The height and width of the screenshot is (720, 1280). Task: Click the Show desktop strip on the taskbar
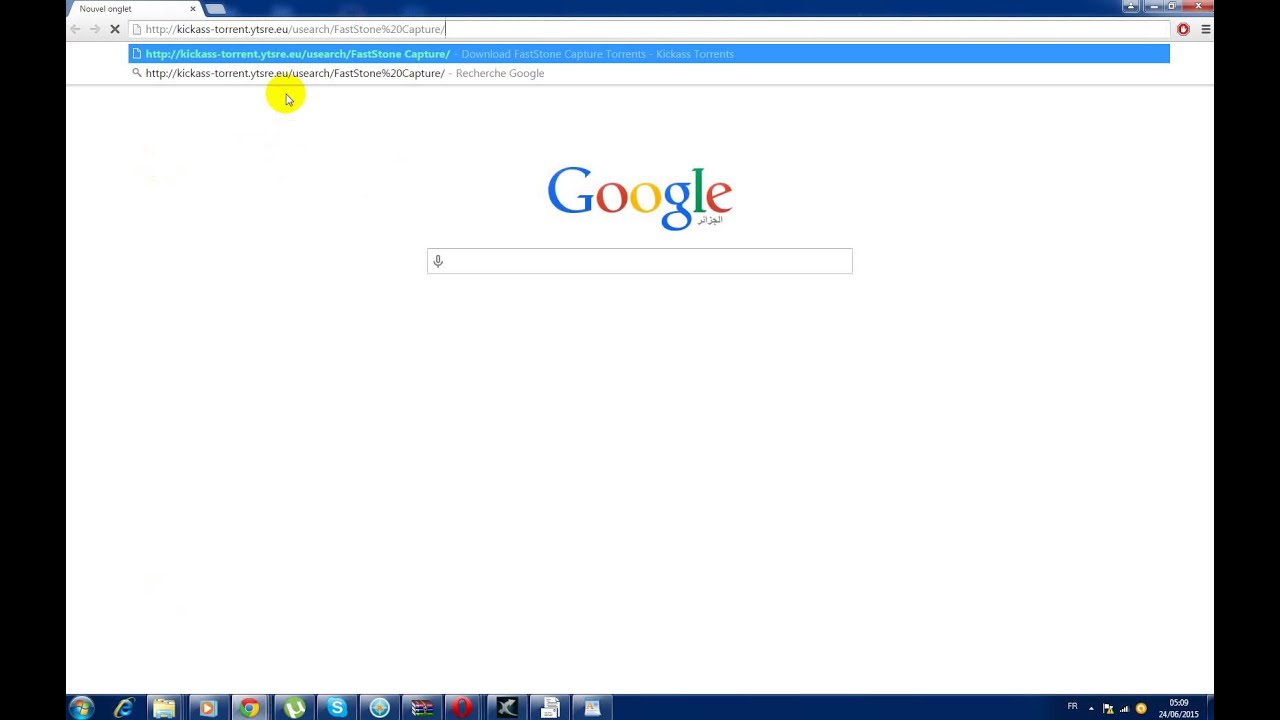pyautogui.click(x=1208, y=708)
